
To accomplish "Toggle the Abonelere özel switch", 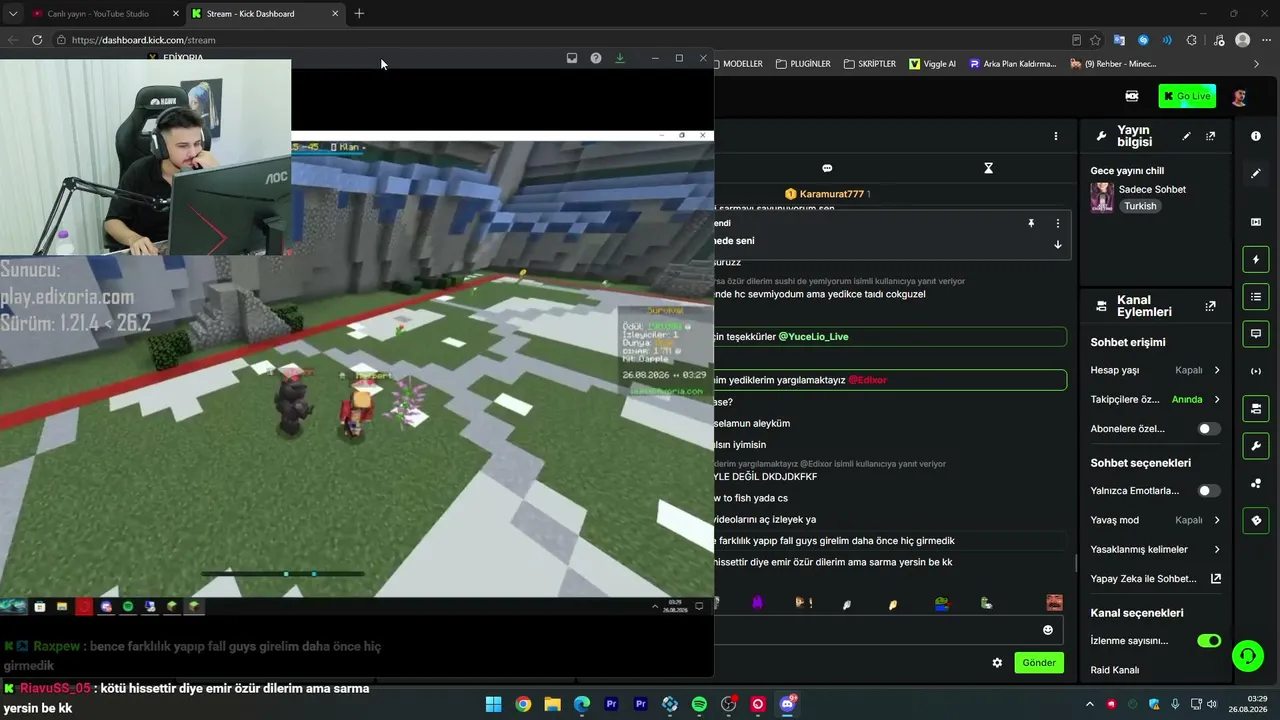I will coord(1209,429).
